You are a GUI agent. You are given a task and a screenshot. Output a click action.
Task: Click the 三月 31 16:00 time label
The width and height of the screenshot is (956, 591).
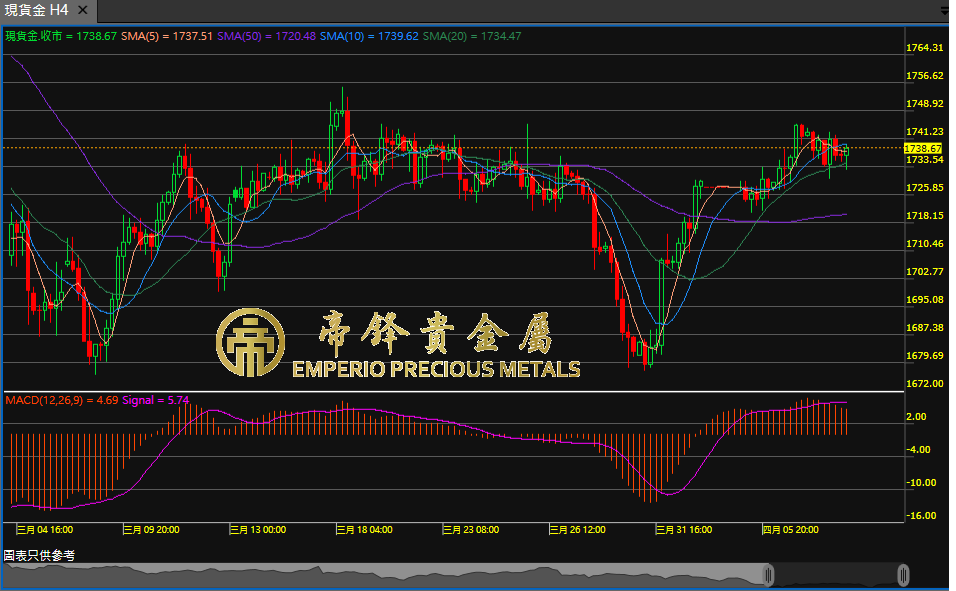[684, 529]
